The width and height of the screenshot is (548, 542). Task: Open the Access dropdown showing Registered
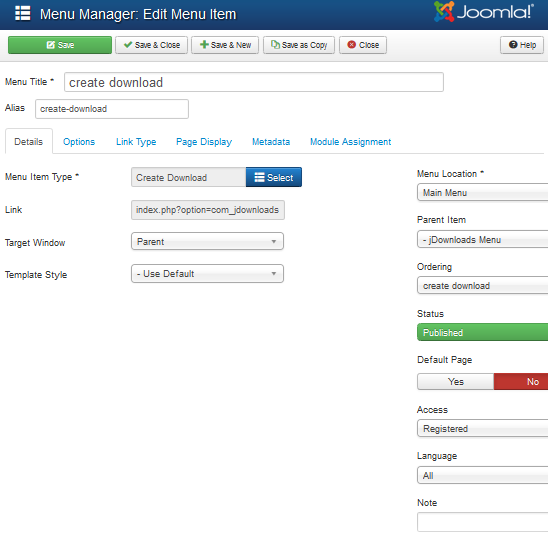tap(483, 428)
